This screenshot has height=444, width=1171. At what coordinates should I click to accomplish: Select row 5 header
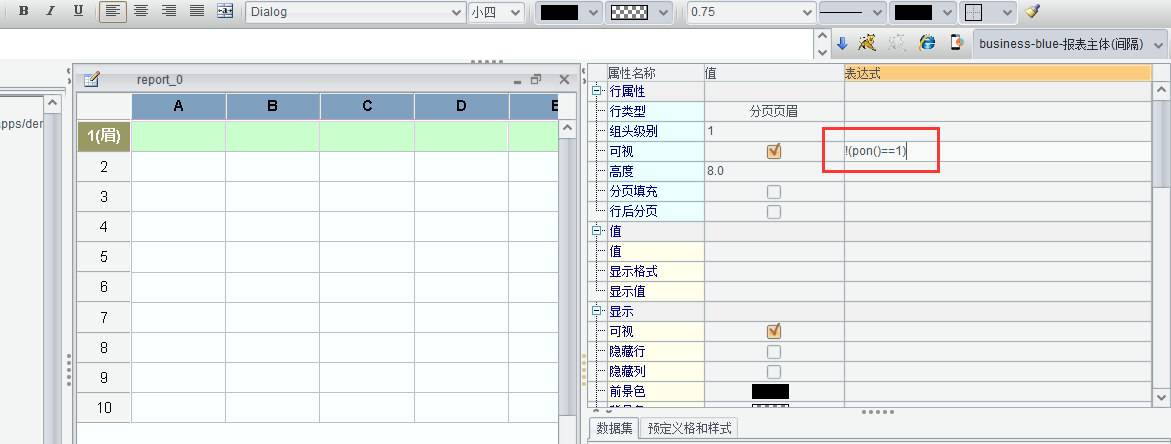(104, 257)
